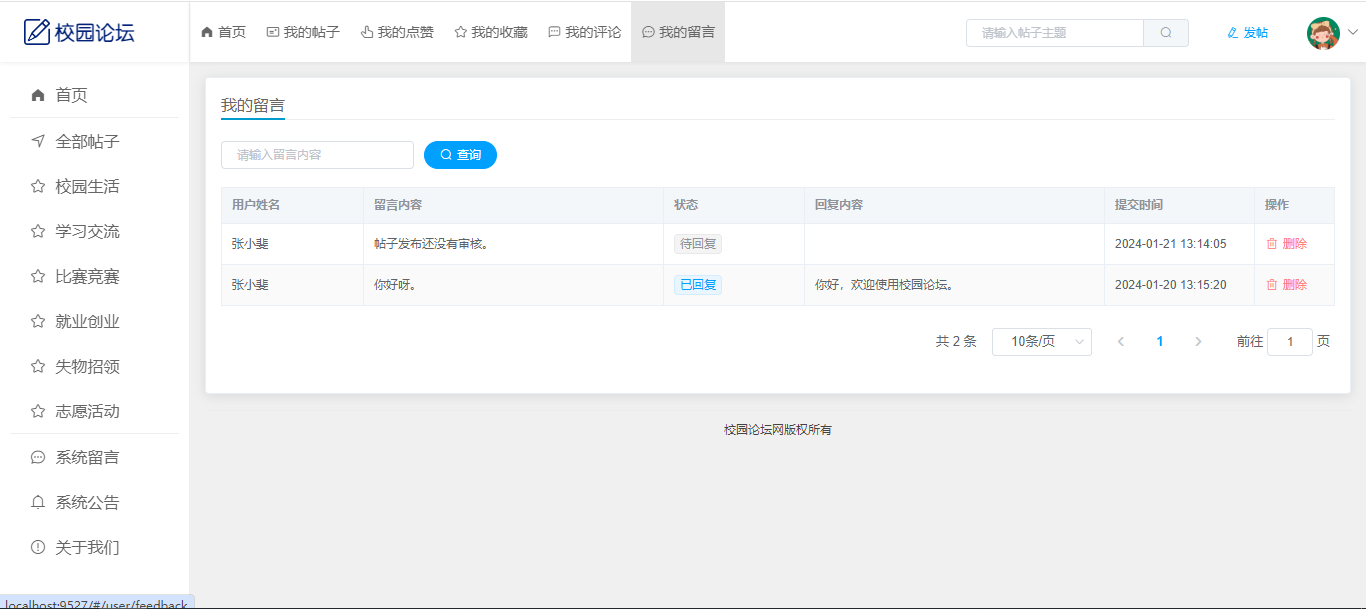
Task: Open the 我的评论 tab
Action: (584, 32)
